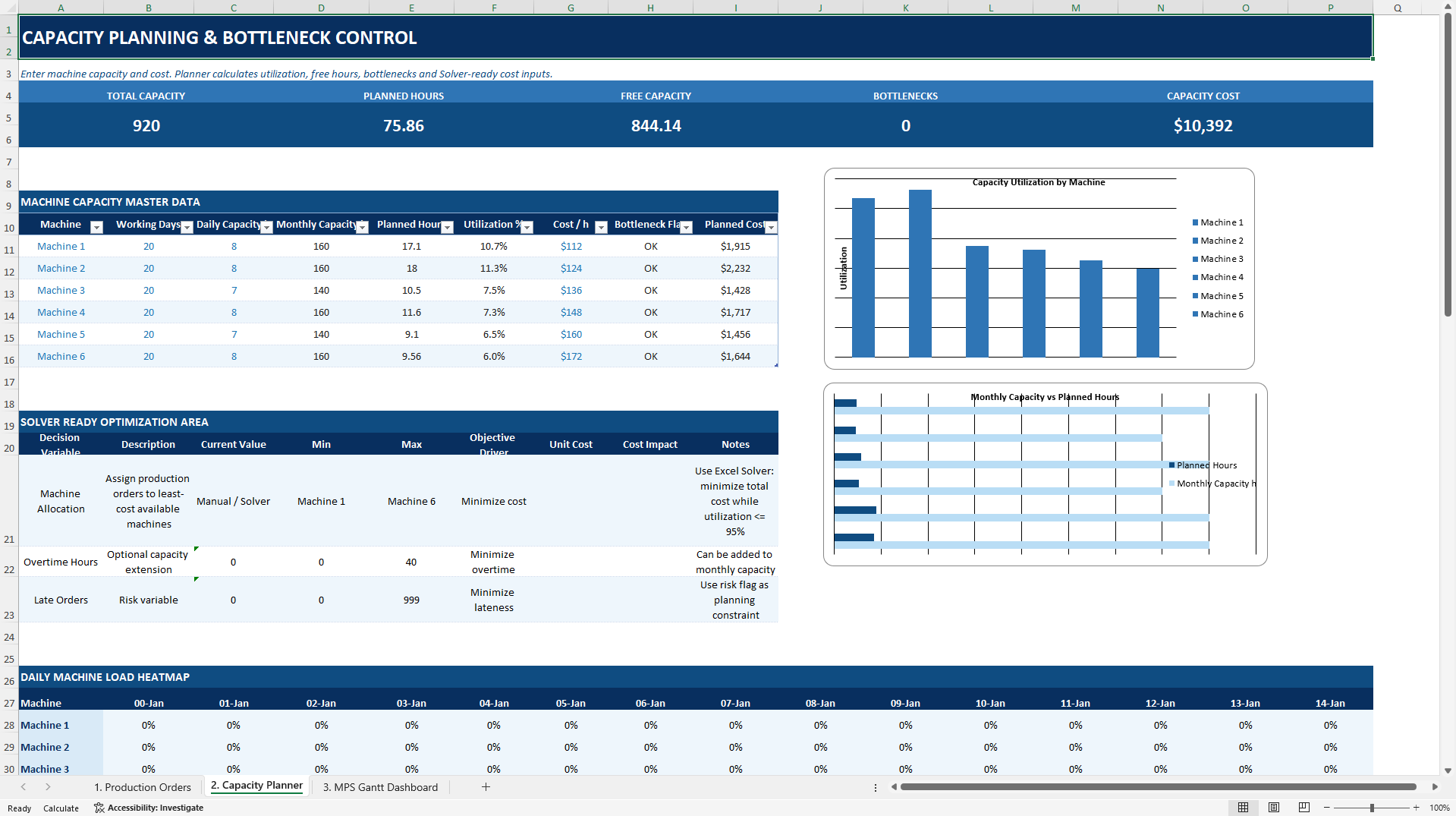Click the title Capacity Planning & Bottleneck Control
This screenshot has width=1456, height=816.
click(219, 38)
